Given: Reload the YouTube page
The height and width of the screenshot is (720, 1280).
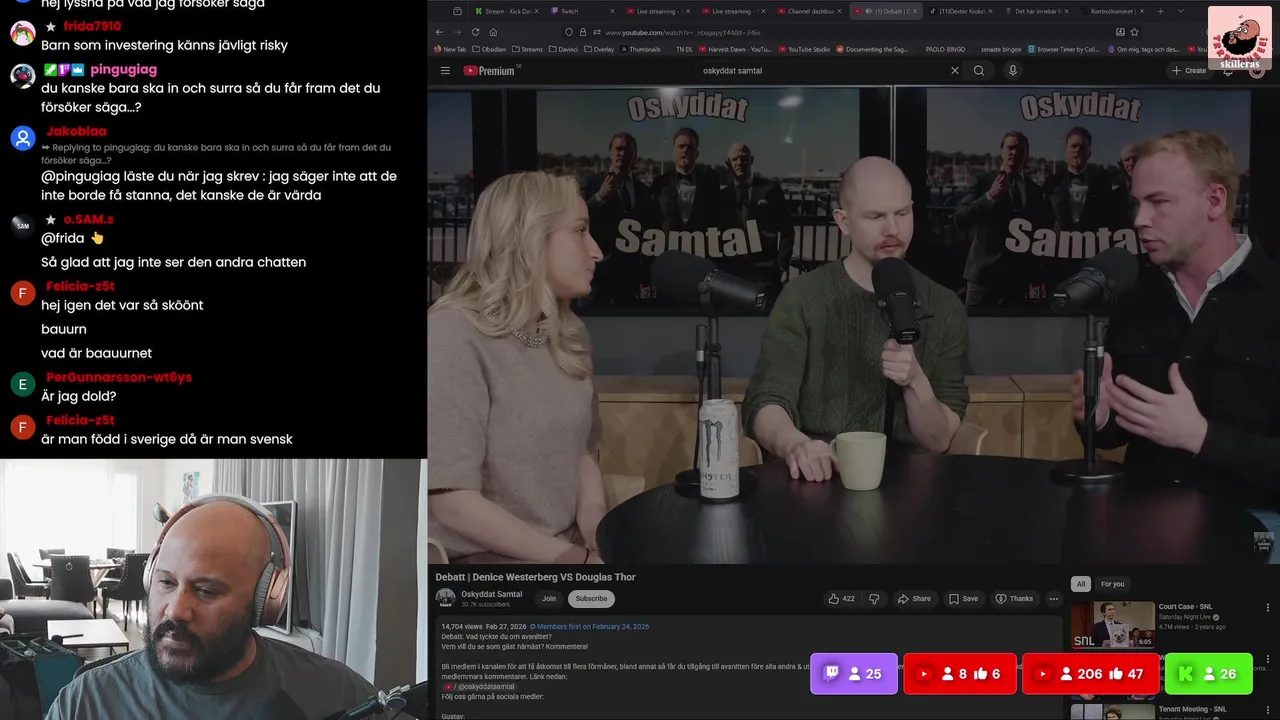Looking at the screenshot, I should point(475,32).
